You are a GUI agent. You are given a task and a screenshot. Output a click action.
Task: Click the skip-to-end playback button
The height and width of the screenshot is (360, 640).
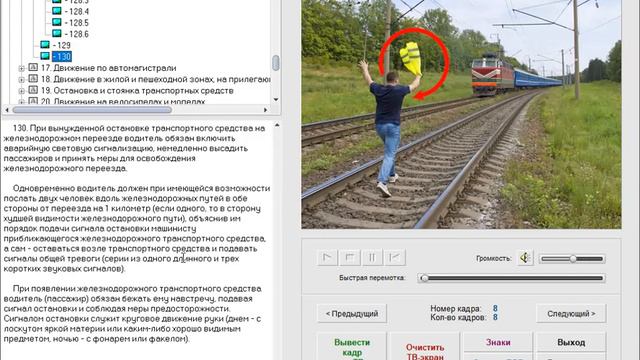click(395, 258)
